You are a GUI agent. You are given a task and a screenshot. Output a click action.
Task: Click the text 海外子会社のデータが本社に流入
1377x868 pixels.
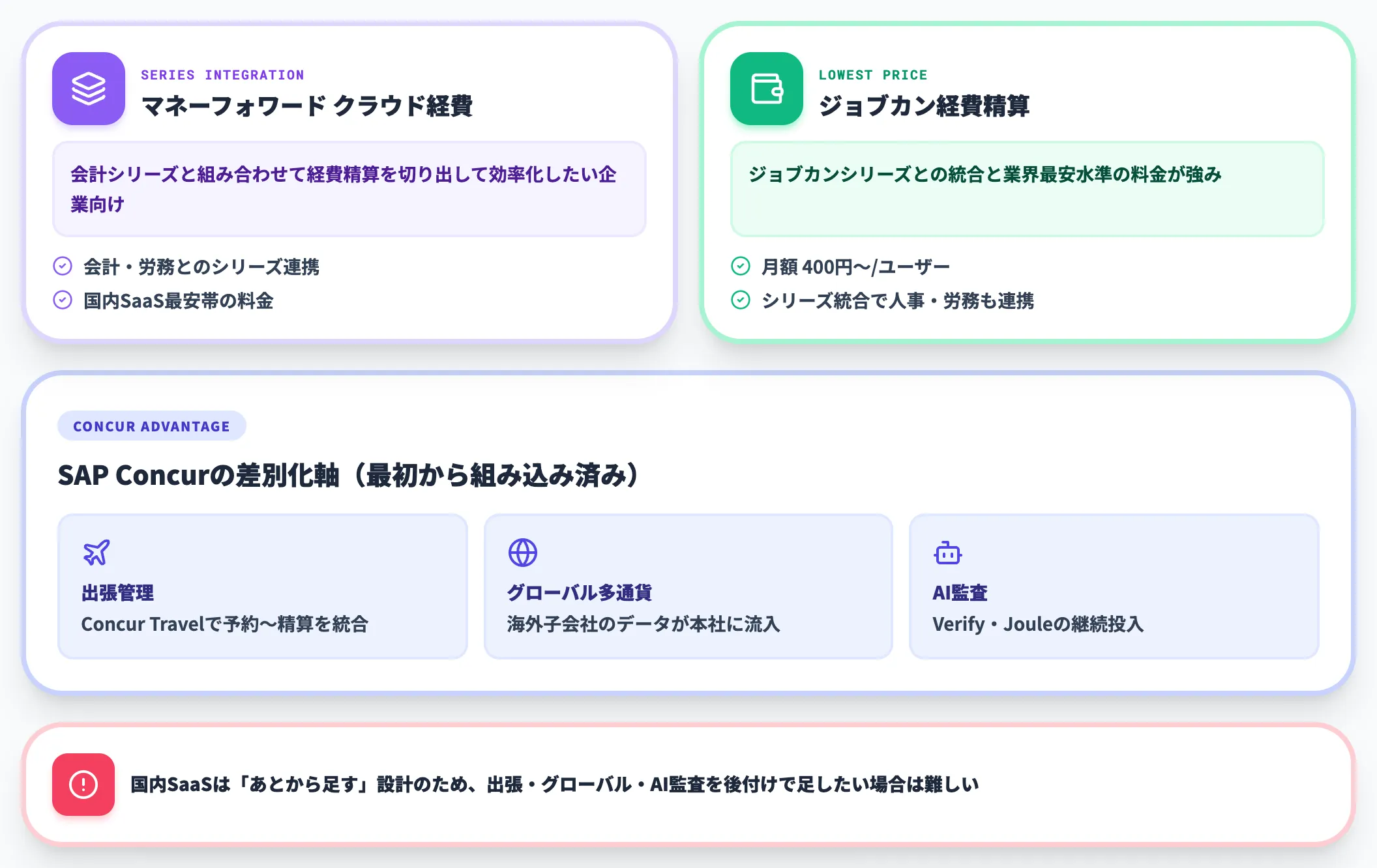pyautogui.click(x=644, y=624)
